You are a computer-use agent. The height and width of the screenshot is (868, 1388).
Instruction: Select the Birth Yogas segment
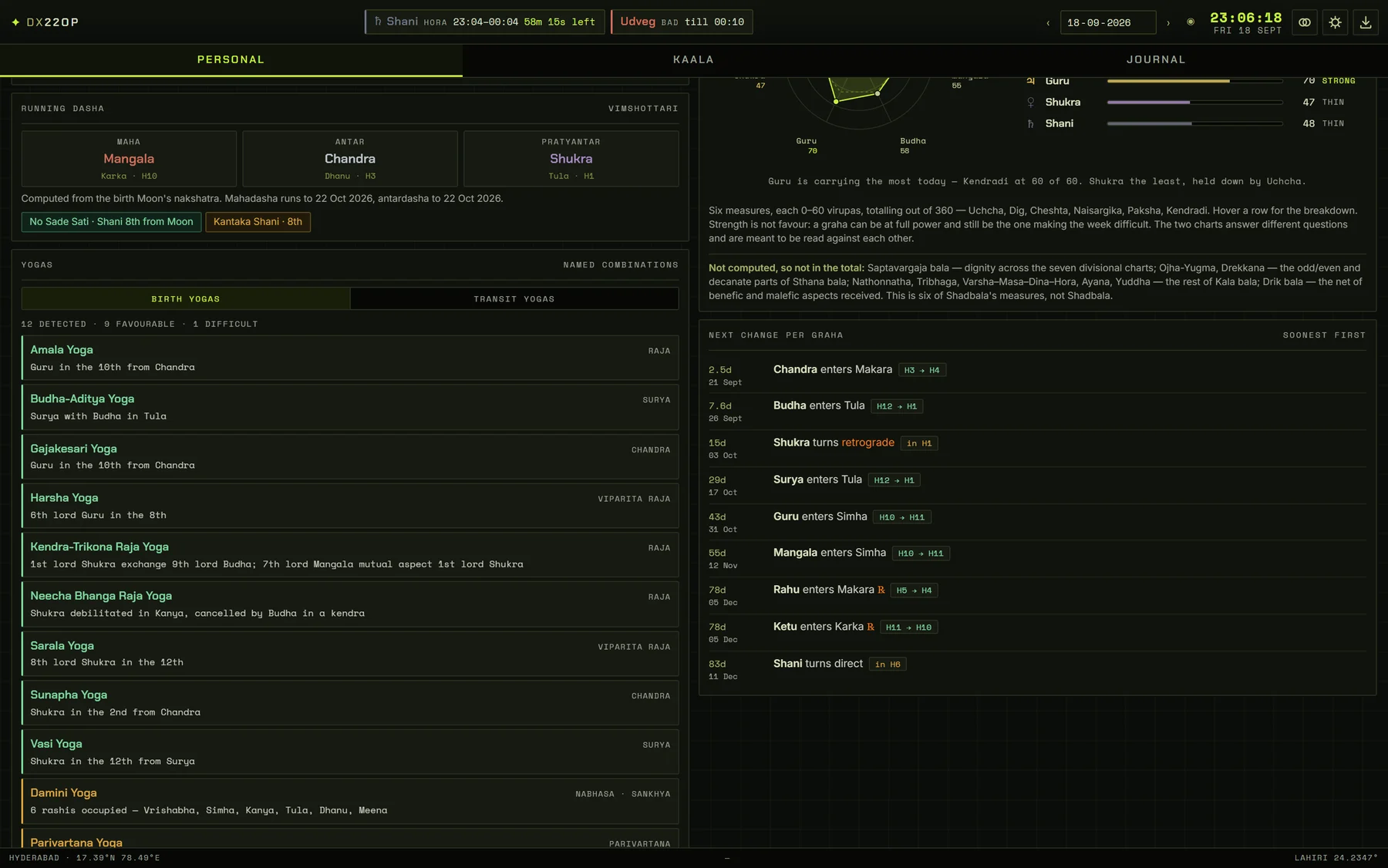(186, 299)
